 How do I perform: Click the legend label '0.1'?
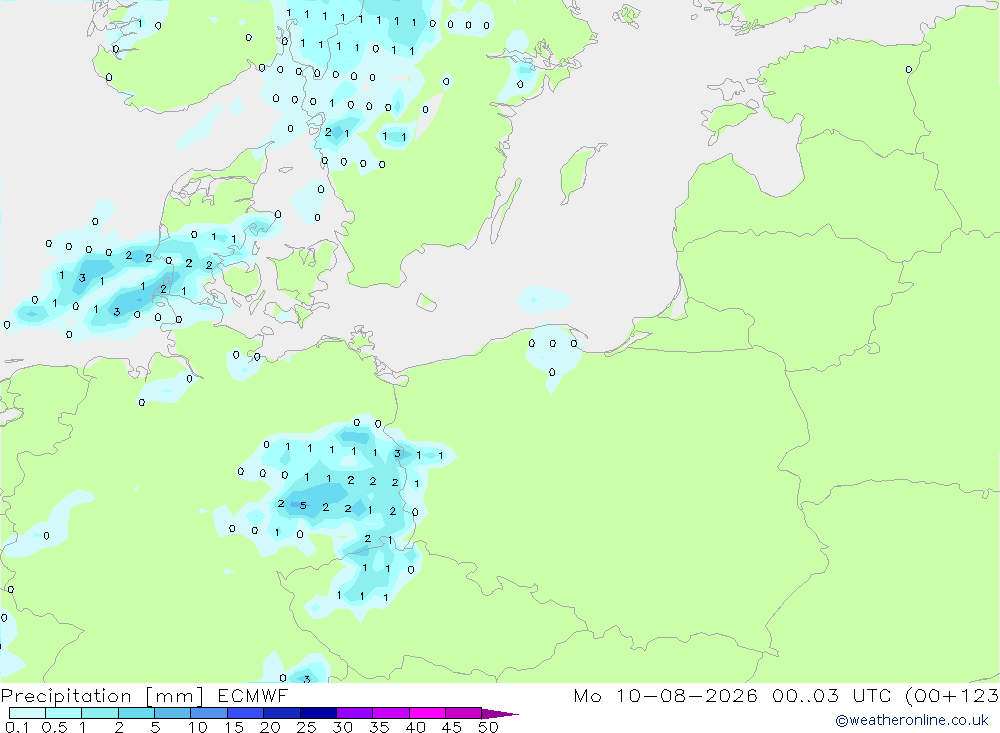(x=17, y=727)
